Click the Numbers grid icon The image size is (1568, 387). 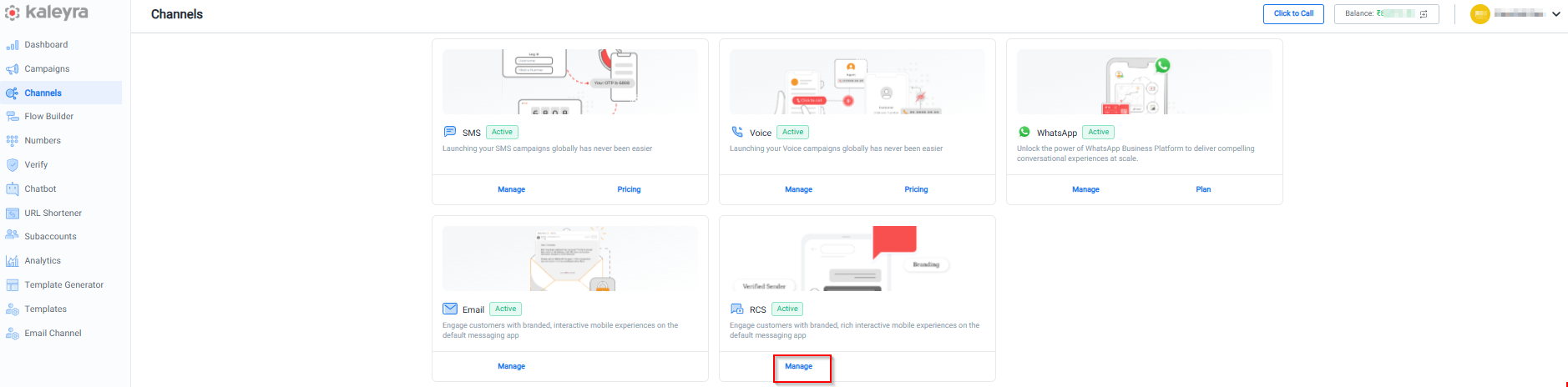[13, 141]
